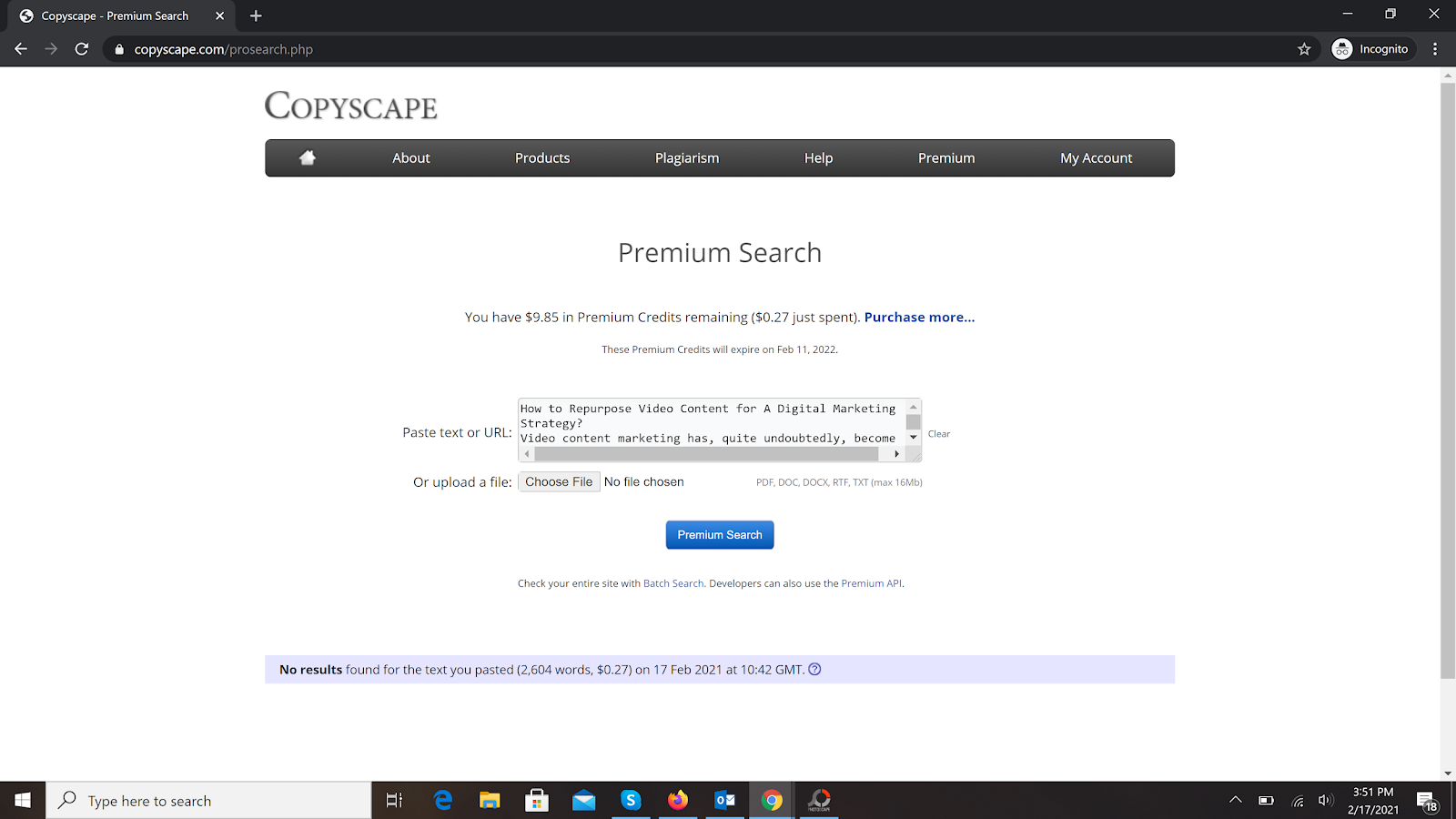Reload the Copyscape page
Screen dimensions: 1456x819
pos(82,49)
